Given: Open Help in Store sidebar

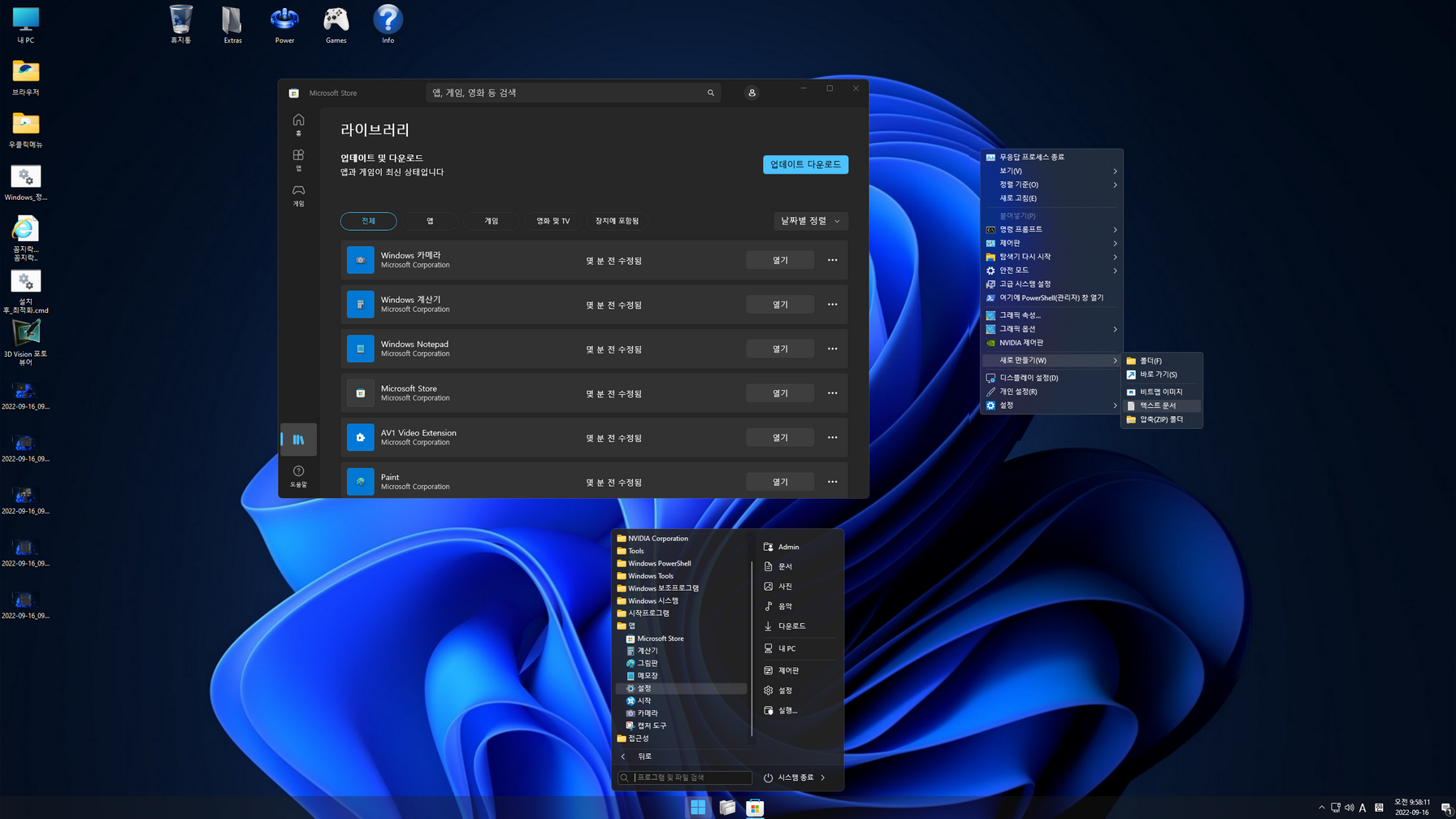Looking at the screenshot, I should pos(298,476).
